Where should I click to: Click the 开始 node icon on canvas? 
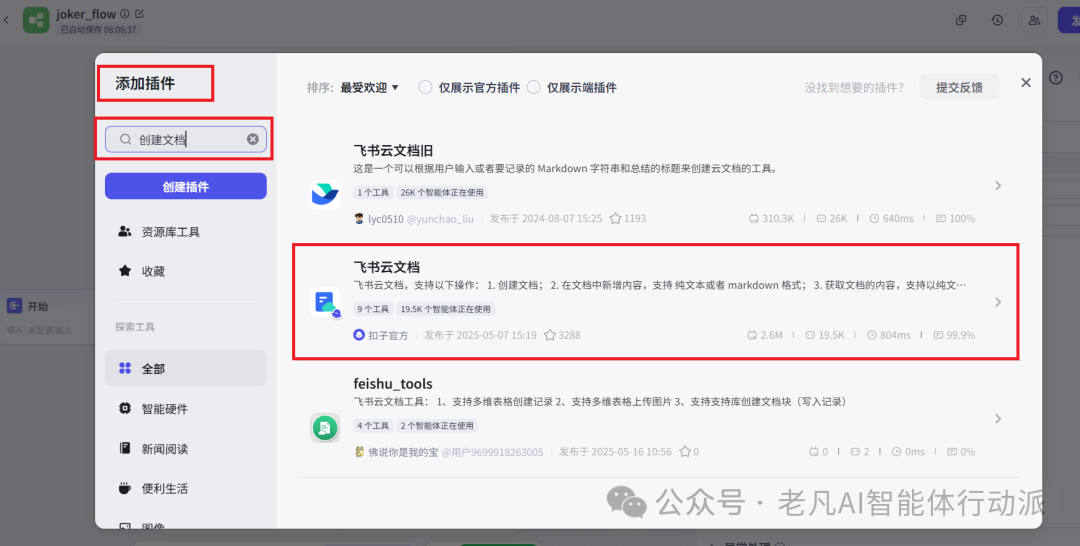pyautogui.click(x=14, y=306)
